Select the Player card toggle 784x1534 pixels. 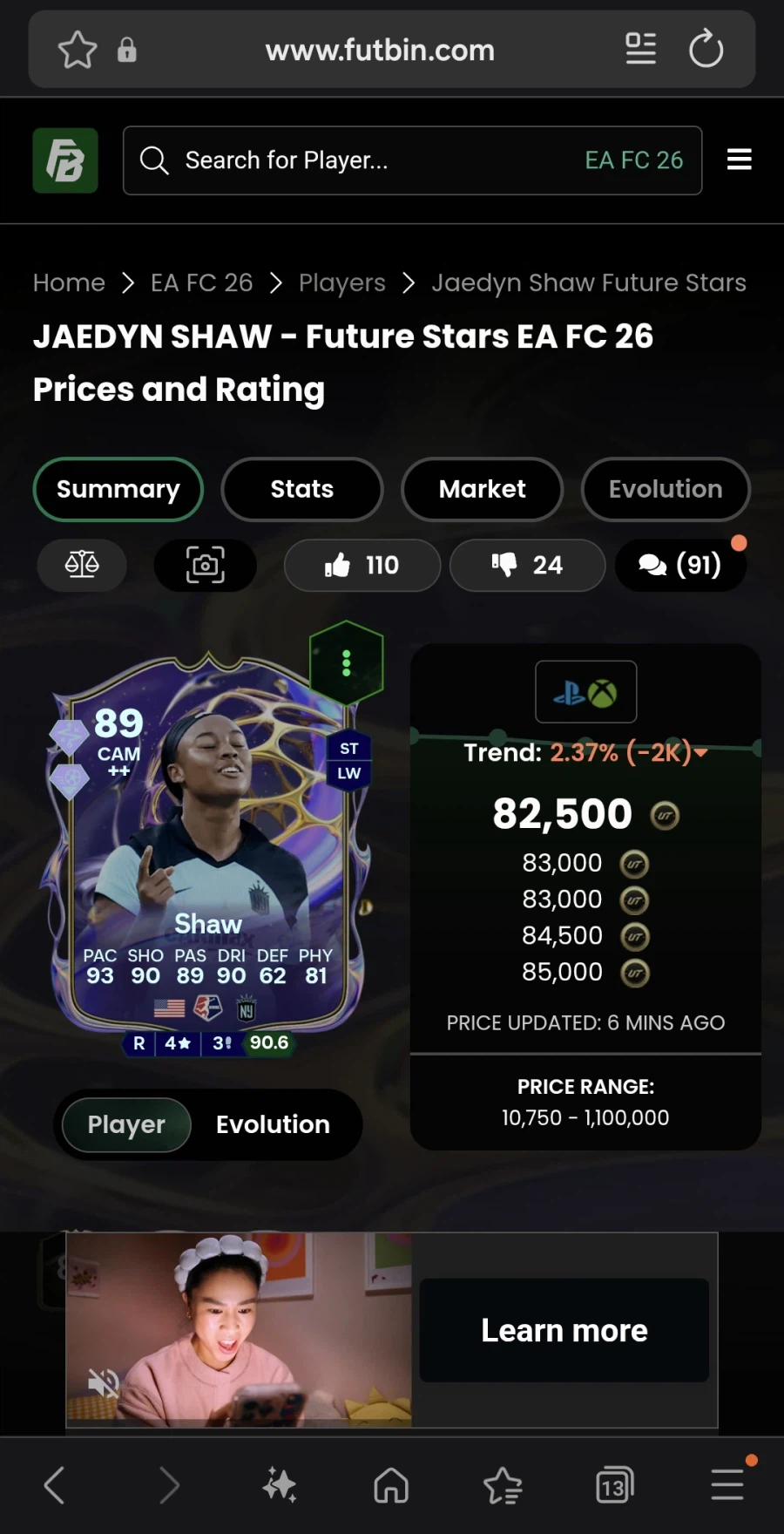(x=126, y=1124)
